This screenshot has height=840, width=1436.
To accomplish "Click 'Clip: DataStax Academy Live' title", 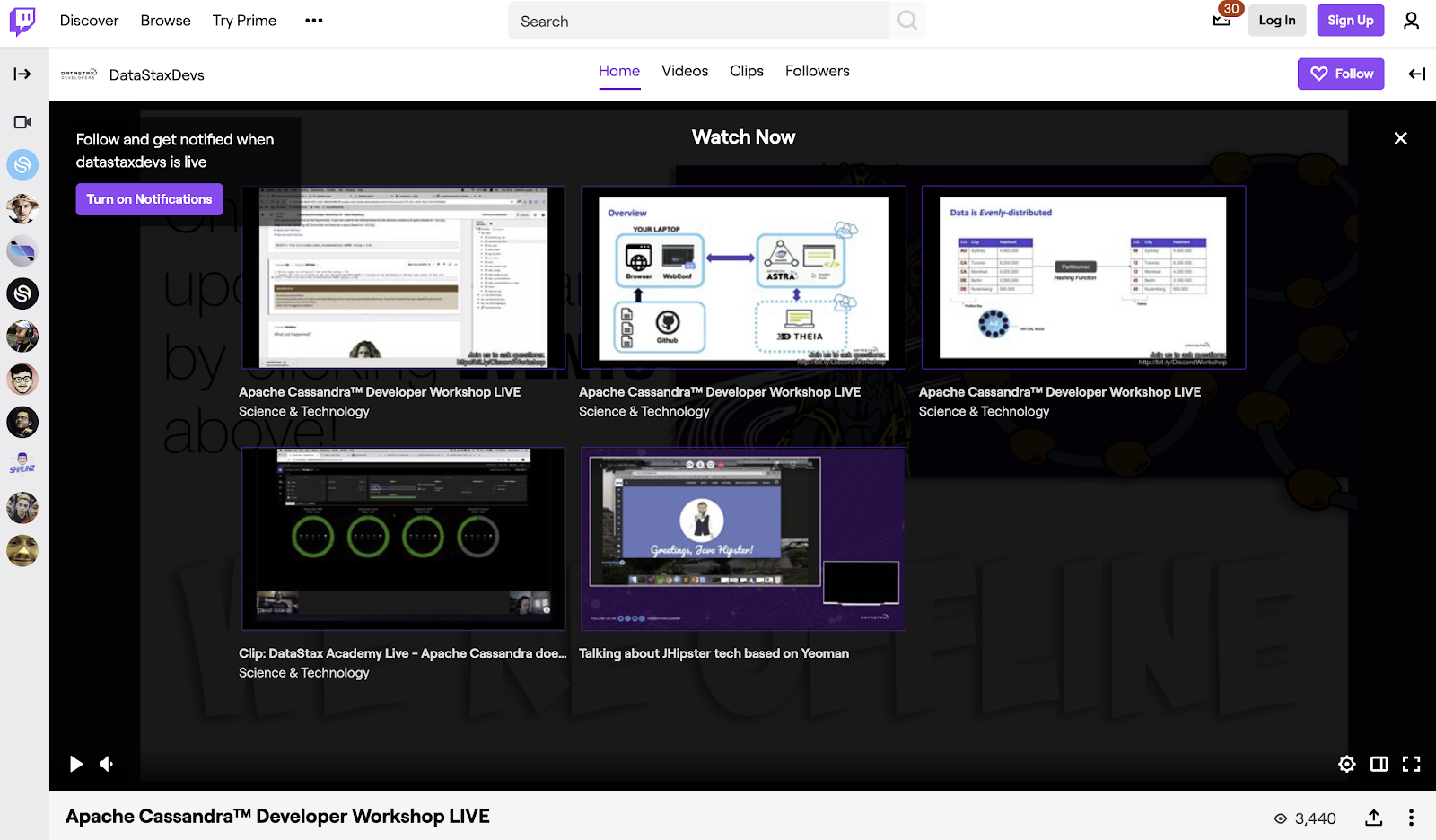I will point(403,653).
